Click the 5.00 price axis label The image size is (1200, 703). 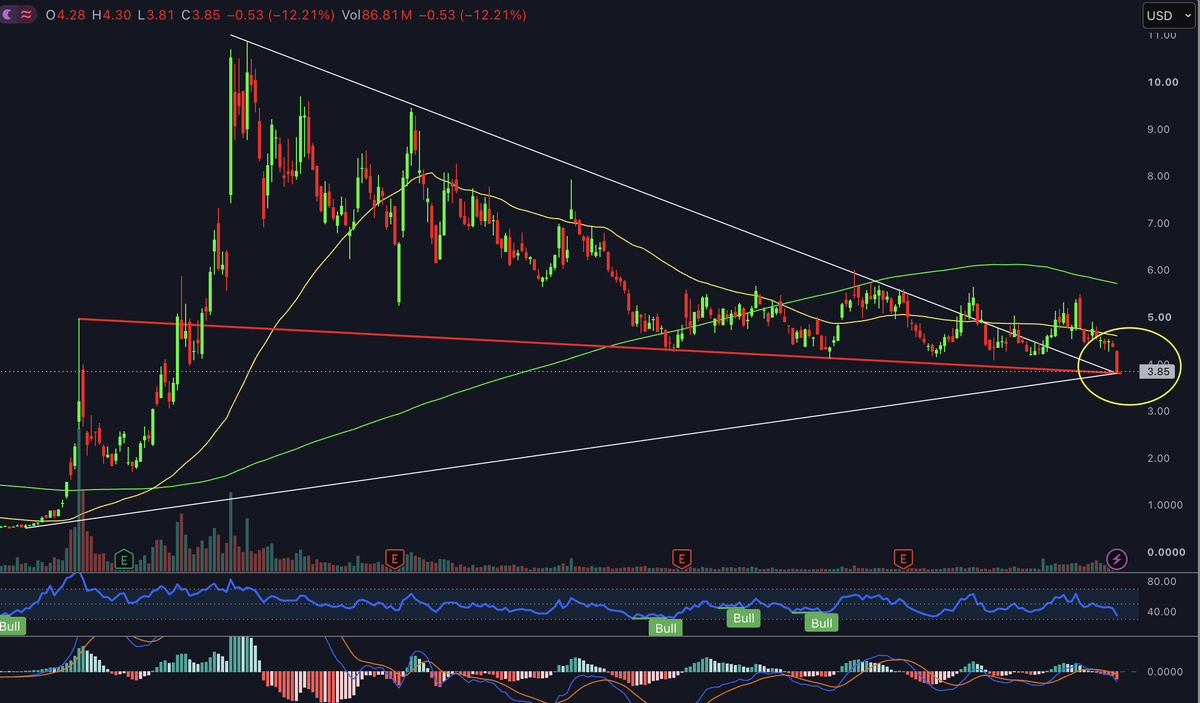[x=1158, y=317]
